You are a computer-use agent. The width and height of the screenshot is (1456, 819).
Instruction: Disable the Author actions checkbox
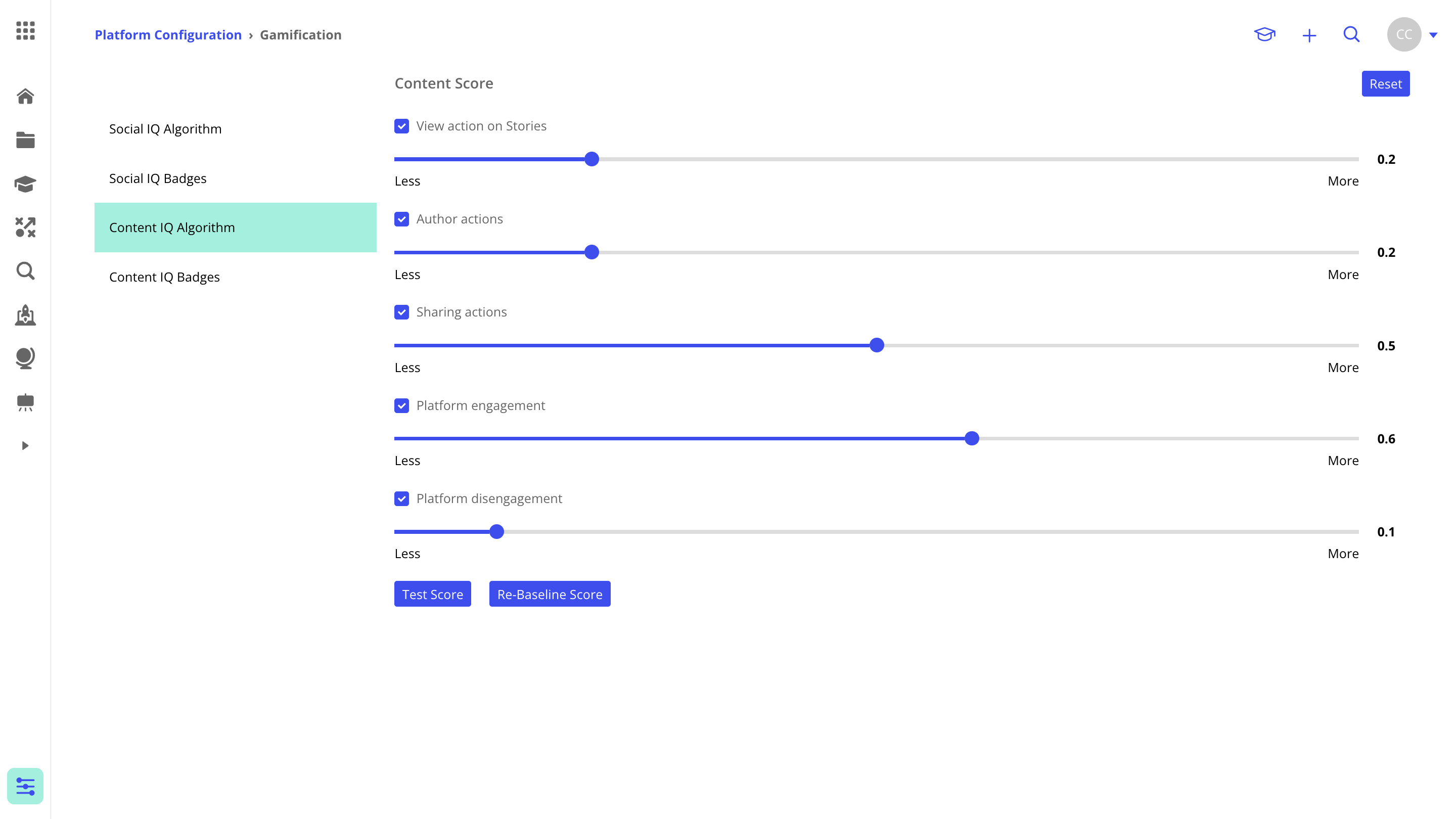coord(401,219)
